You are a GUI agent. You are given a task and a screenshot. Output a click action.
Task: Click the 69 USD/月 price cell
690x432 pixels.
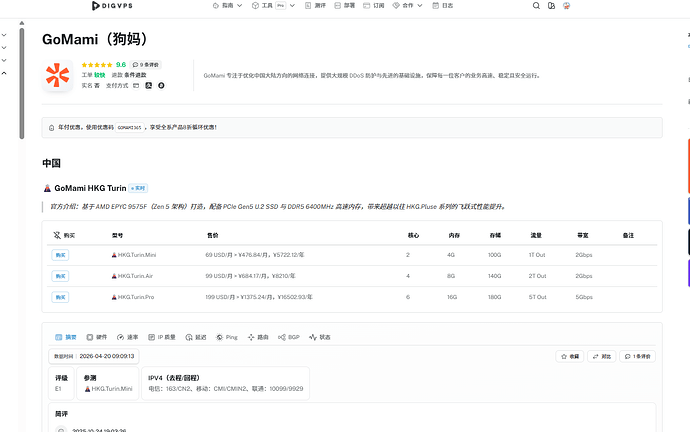click(x=255, y=255)
